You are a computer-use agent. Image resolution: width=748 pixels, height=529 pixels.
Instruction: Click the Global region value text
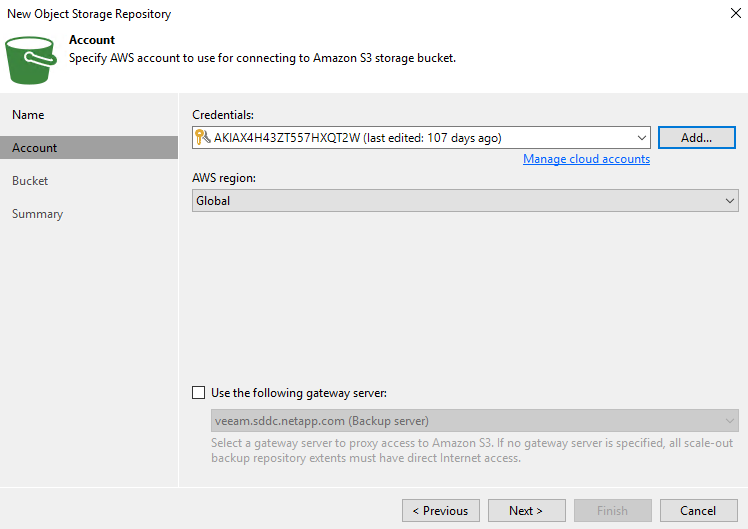click(x=213, y=201)
